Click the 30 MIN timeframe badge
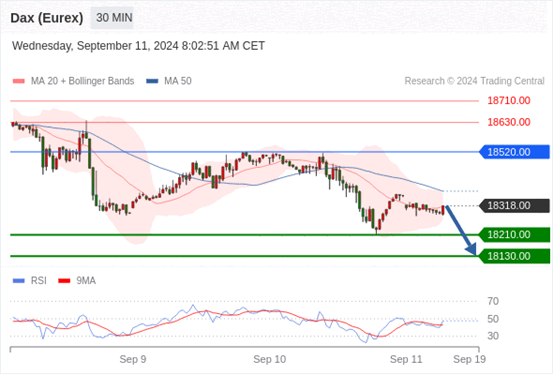Screen dimensions: 553x375 [112, 18]
